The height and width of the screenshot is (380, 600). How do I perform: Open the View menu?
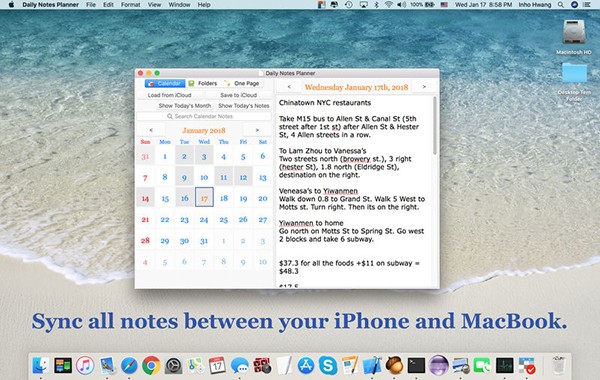tap(154, 5)
